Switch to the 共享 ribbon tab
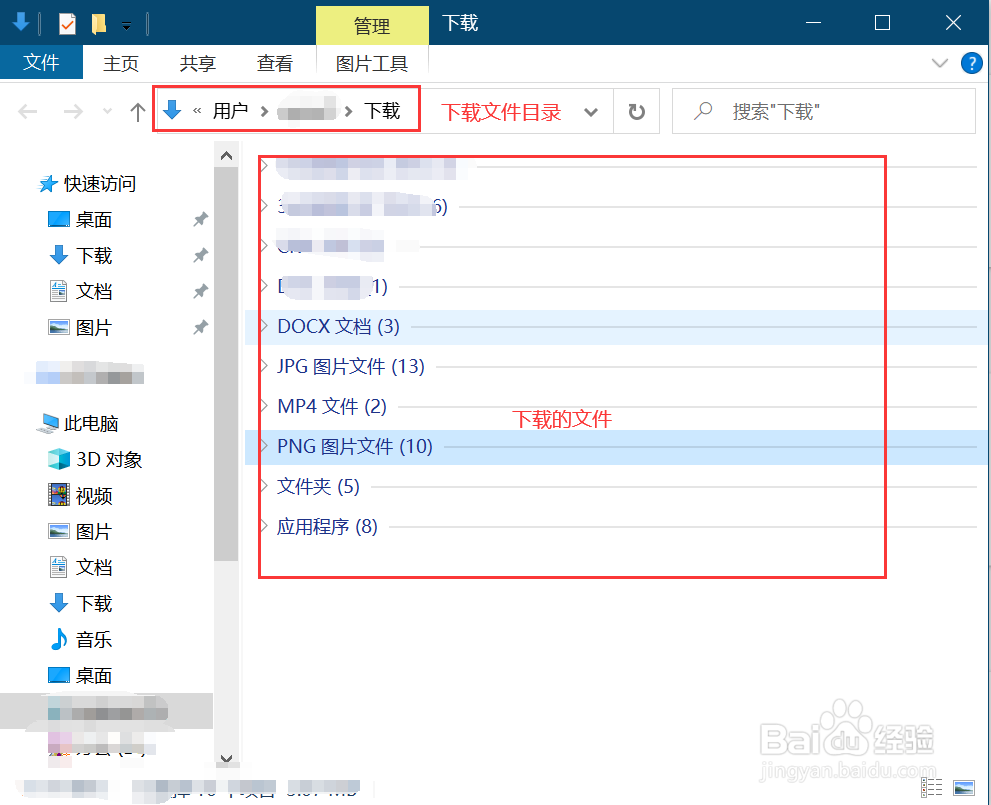 [198, 63]
